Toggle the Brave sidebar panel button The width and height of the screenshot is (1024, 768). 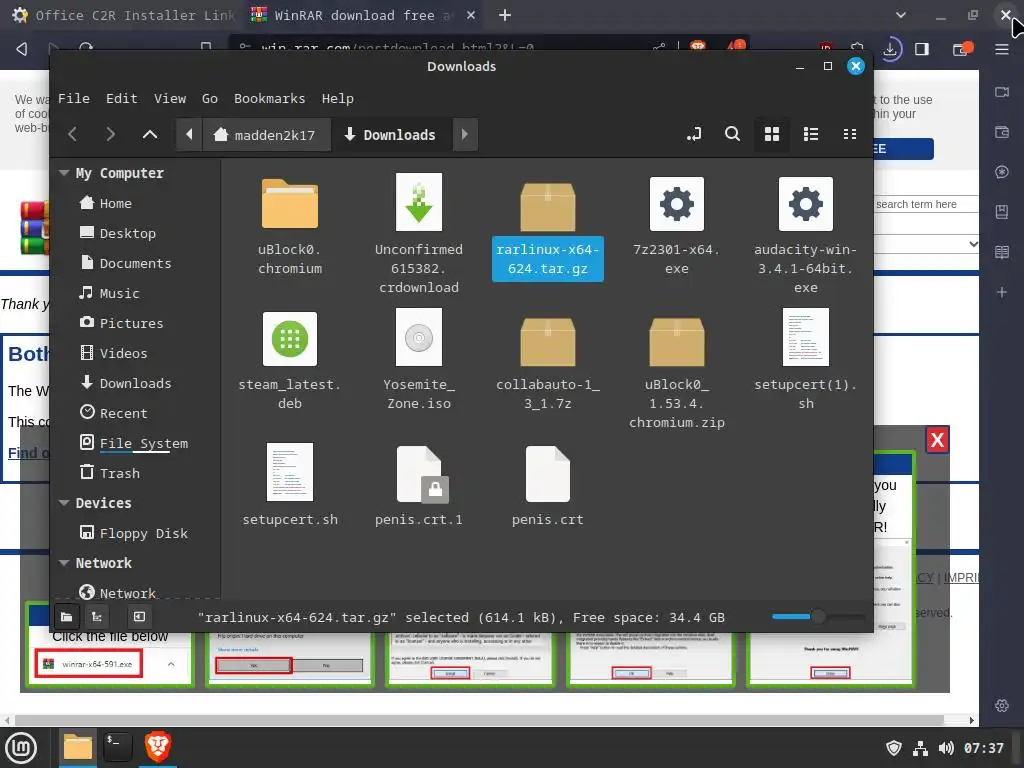[921, 49]
